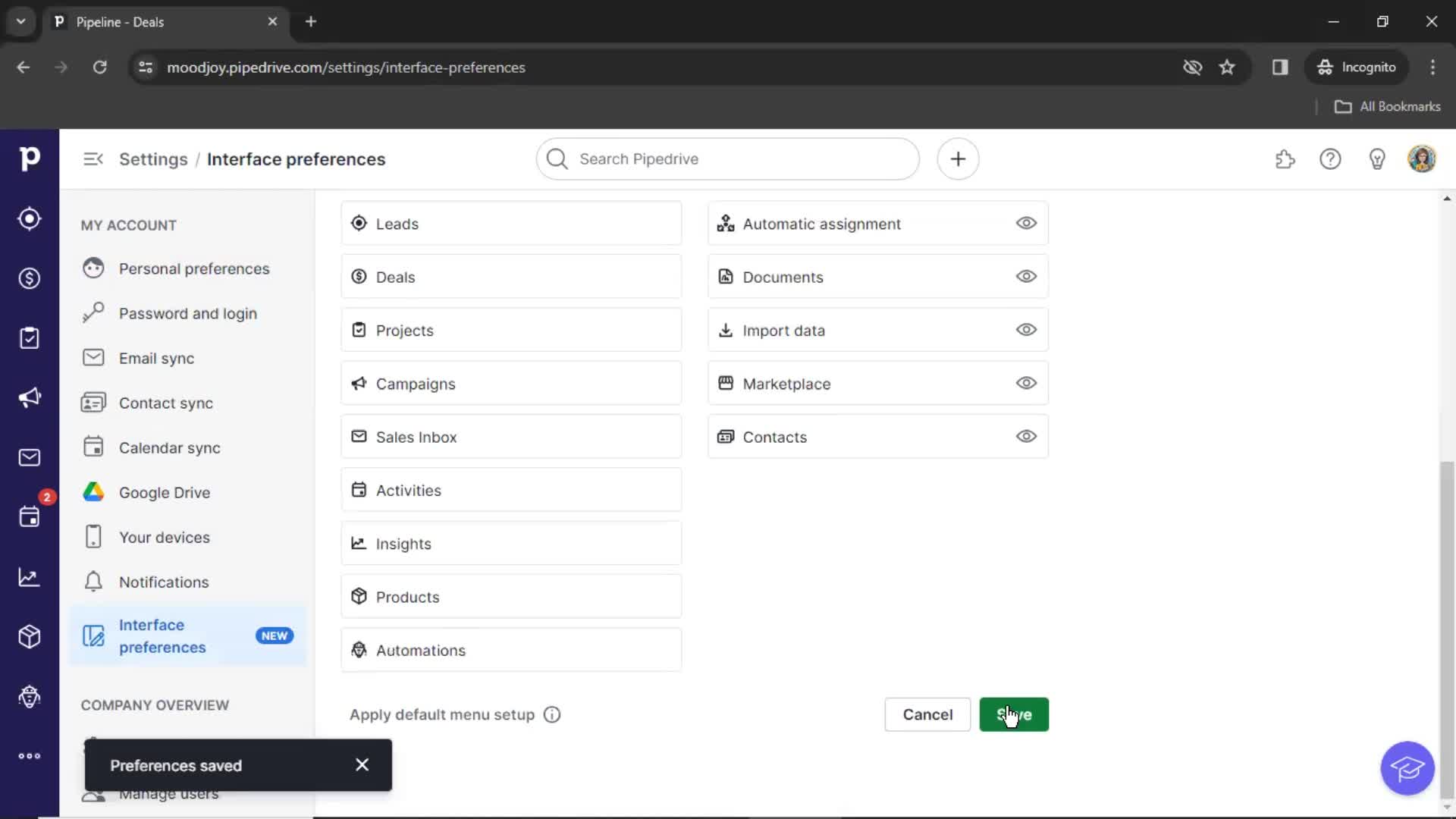
Task: Click the Leads navigation icon
Action: (29, 219)
